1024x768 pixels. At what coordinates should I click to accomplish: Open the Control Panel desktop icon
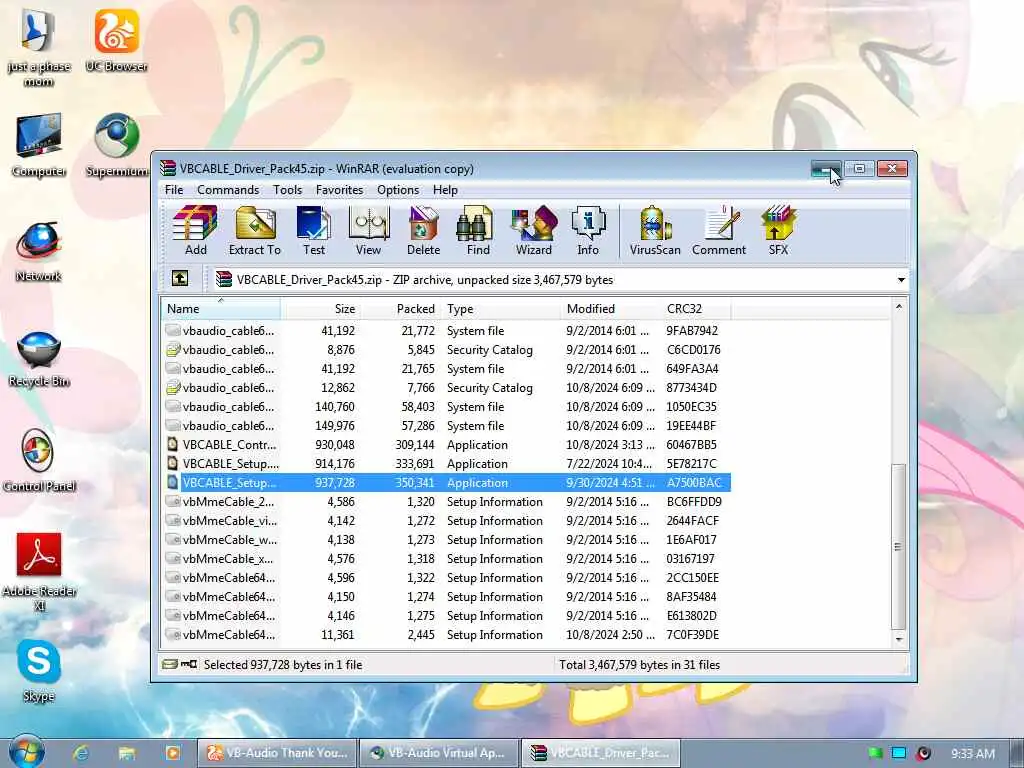pos(39,460)
